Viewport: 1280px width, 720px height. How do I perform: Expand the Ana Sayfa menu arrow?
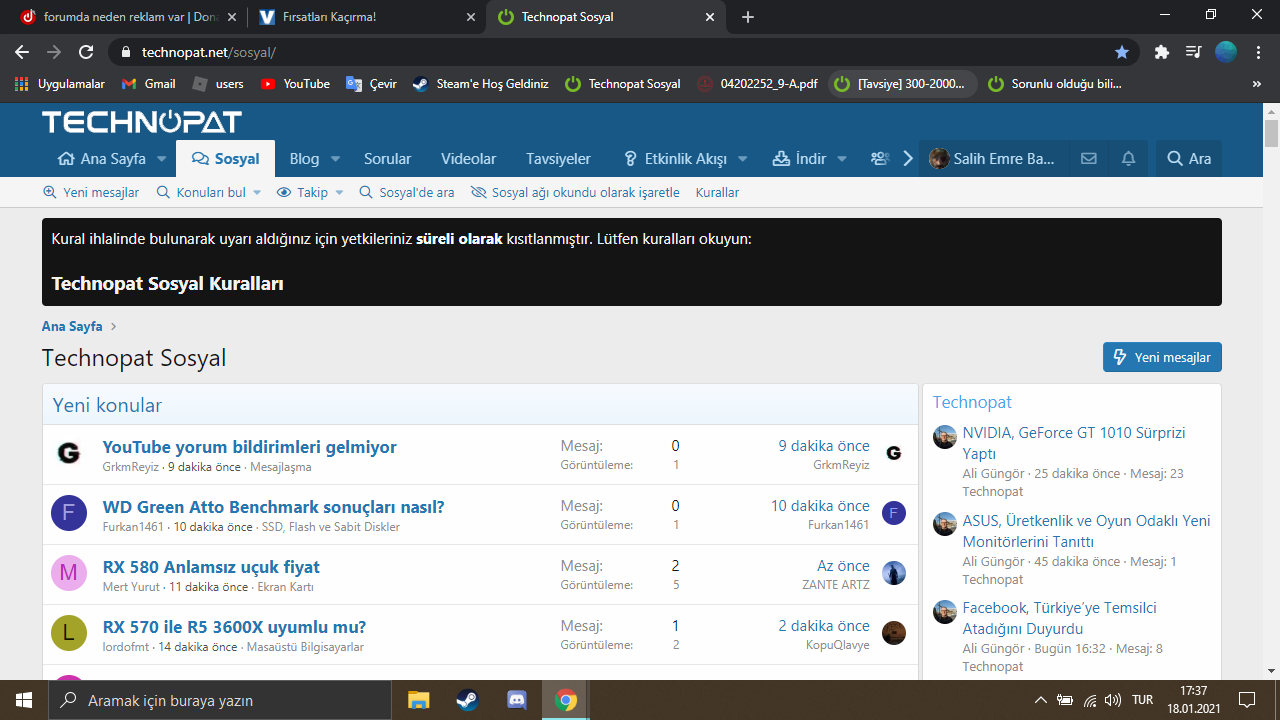tap(161, 159)
